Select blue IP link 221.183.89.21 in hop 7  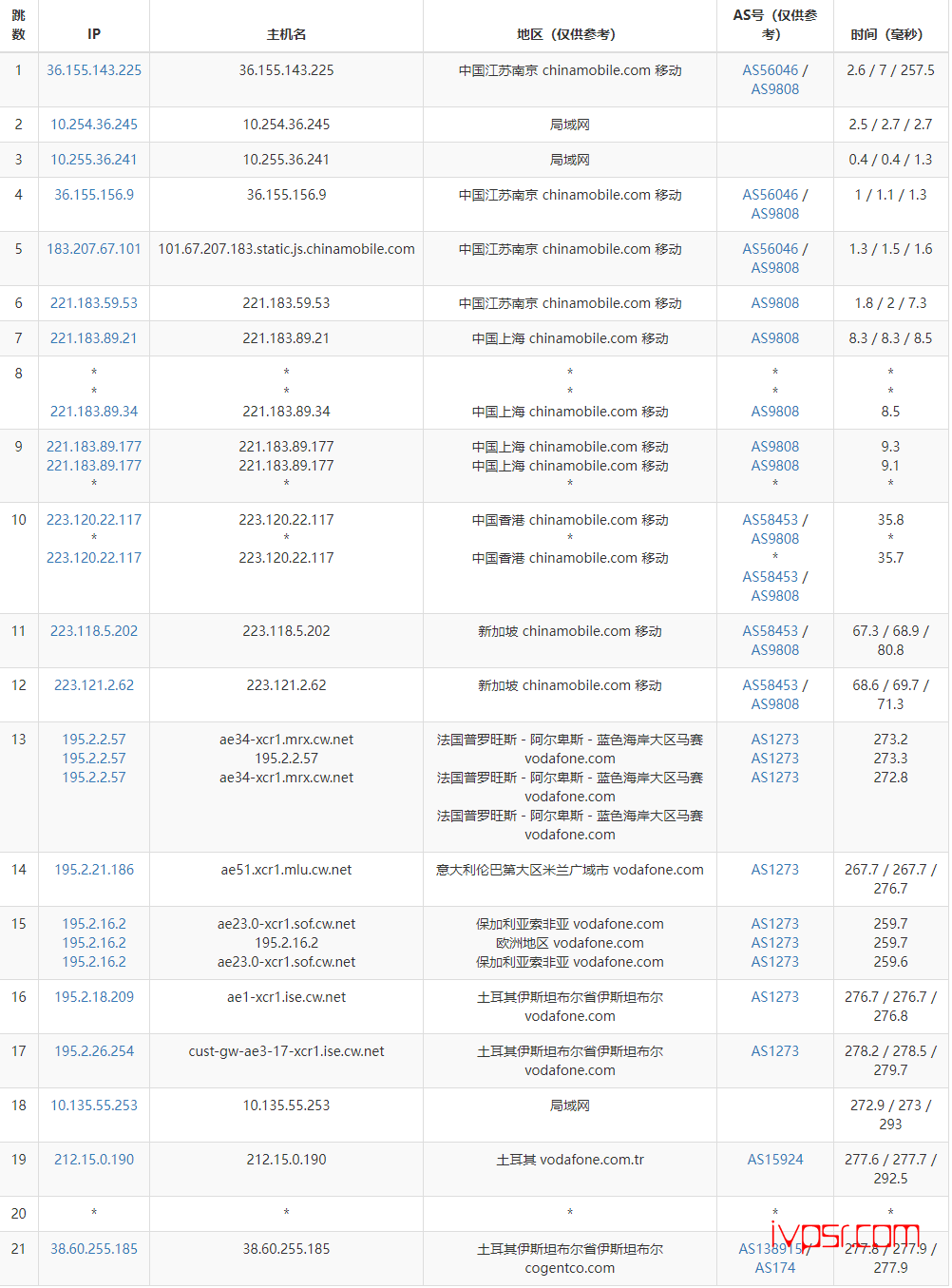[x=94, y=338]
